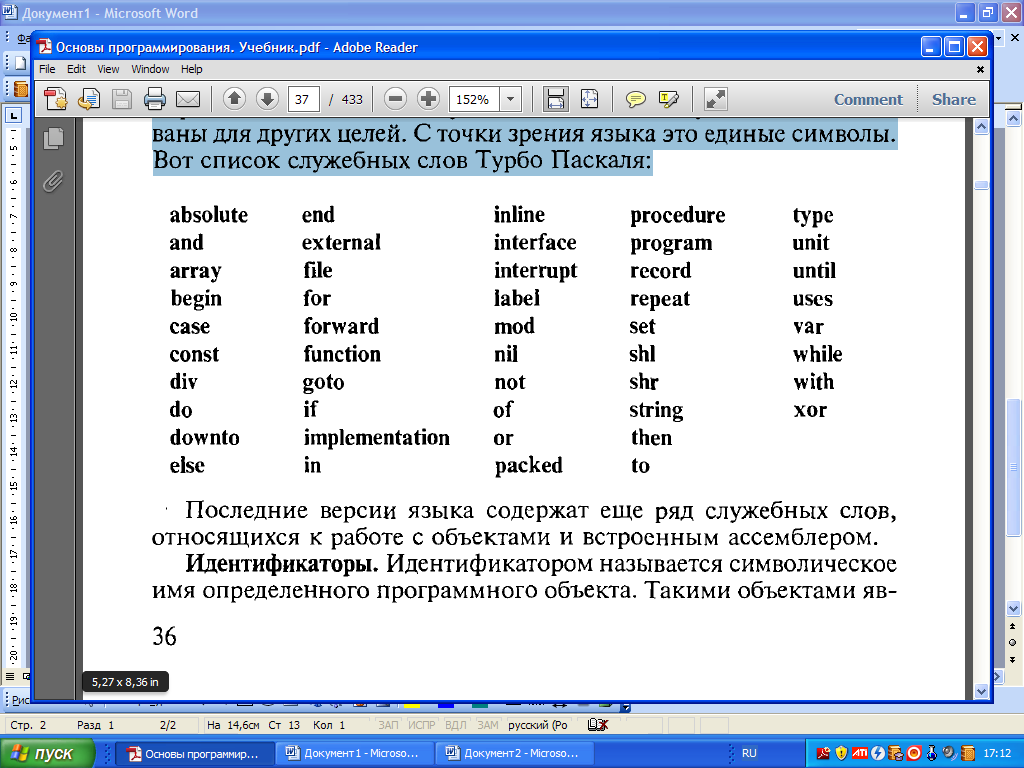Viewport: 1024px width, 768px height.
Task: Click the clock showing 17:12
Action: coord(997,753)
